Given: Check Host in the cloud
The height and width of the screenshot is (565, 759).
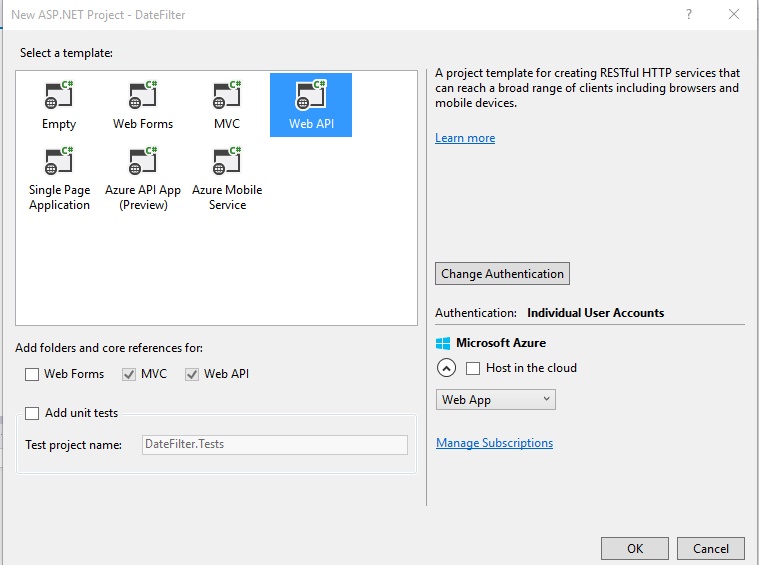Looking at the screenshot, I should [473, 368].
